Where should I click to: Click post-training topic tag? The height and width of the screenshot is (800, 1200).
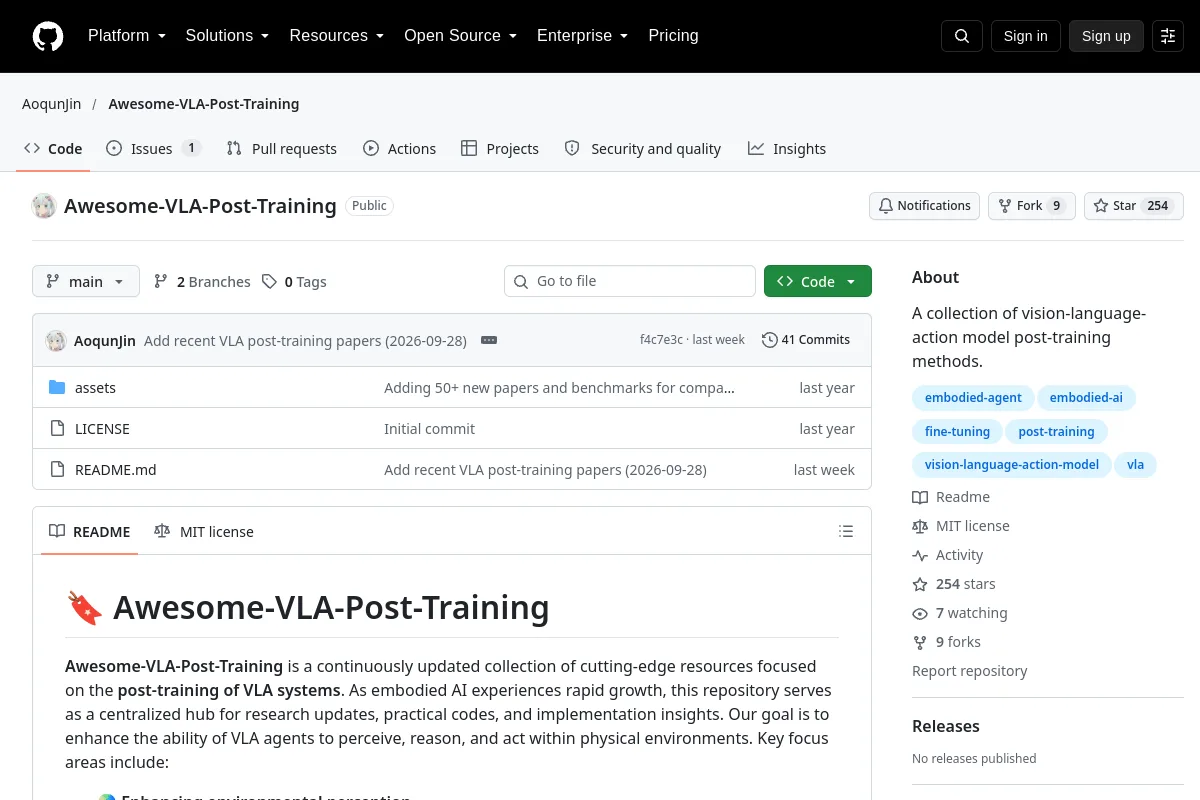(x=1056, y=432)
